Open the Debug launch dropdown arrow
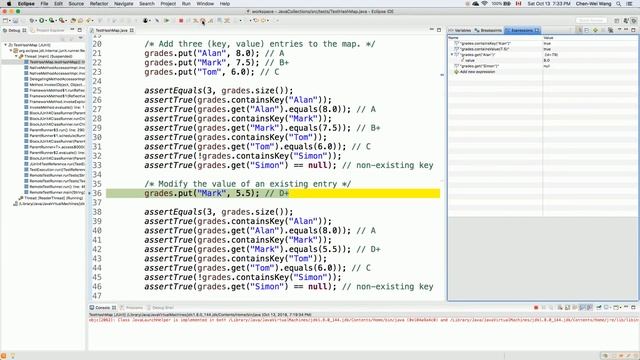 tap(36, 20)
